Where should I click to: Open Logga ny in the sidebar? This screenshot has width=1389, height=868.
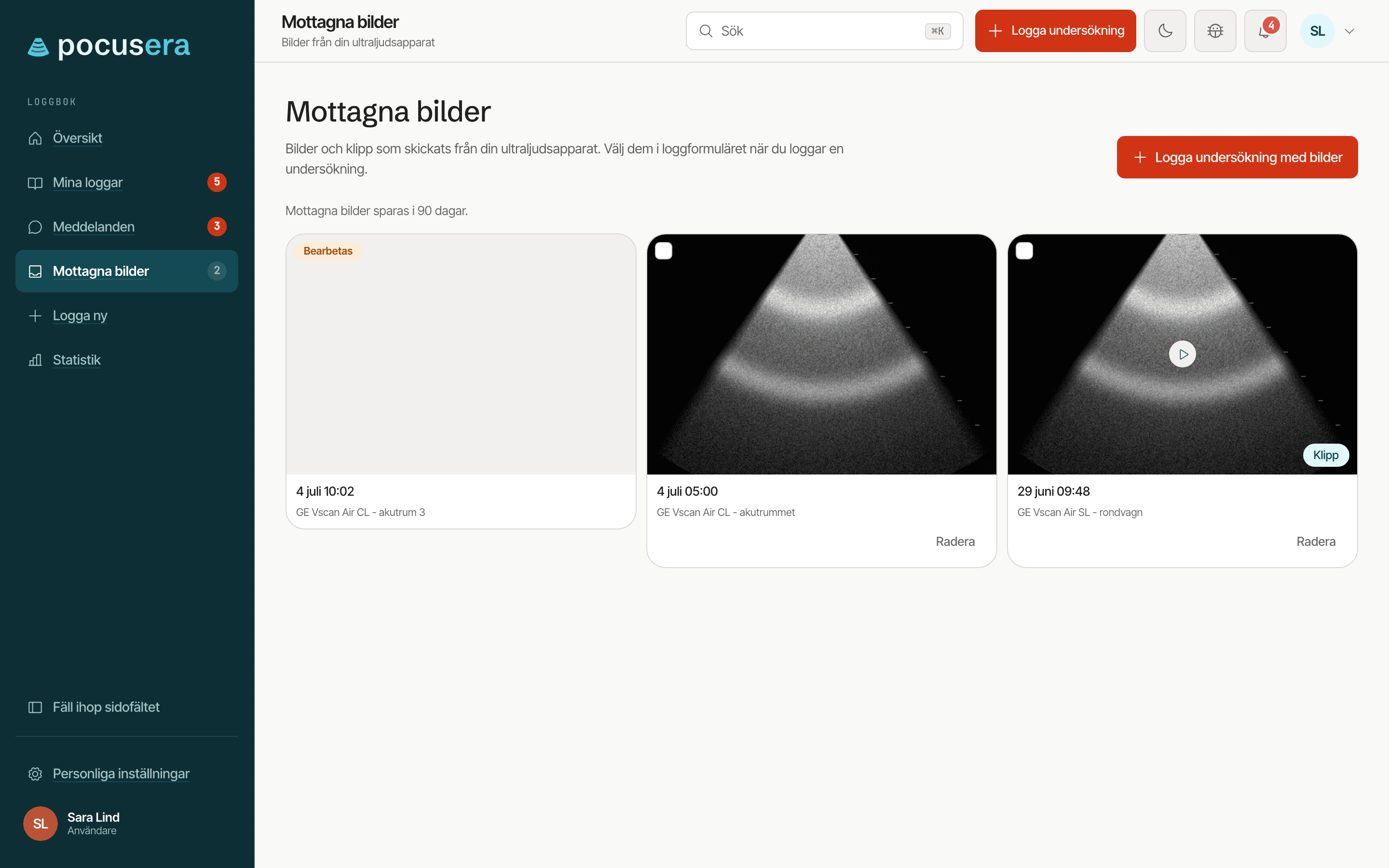tap(126, 315)
